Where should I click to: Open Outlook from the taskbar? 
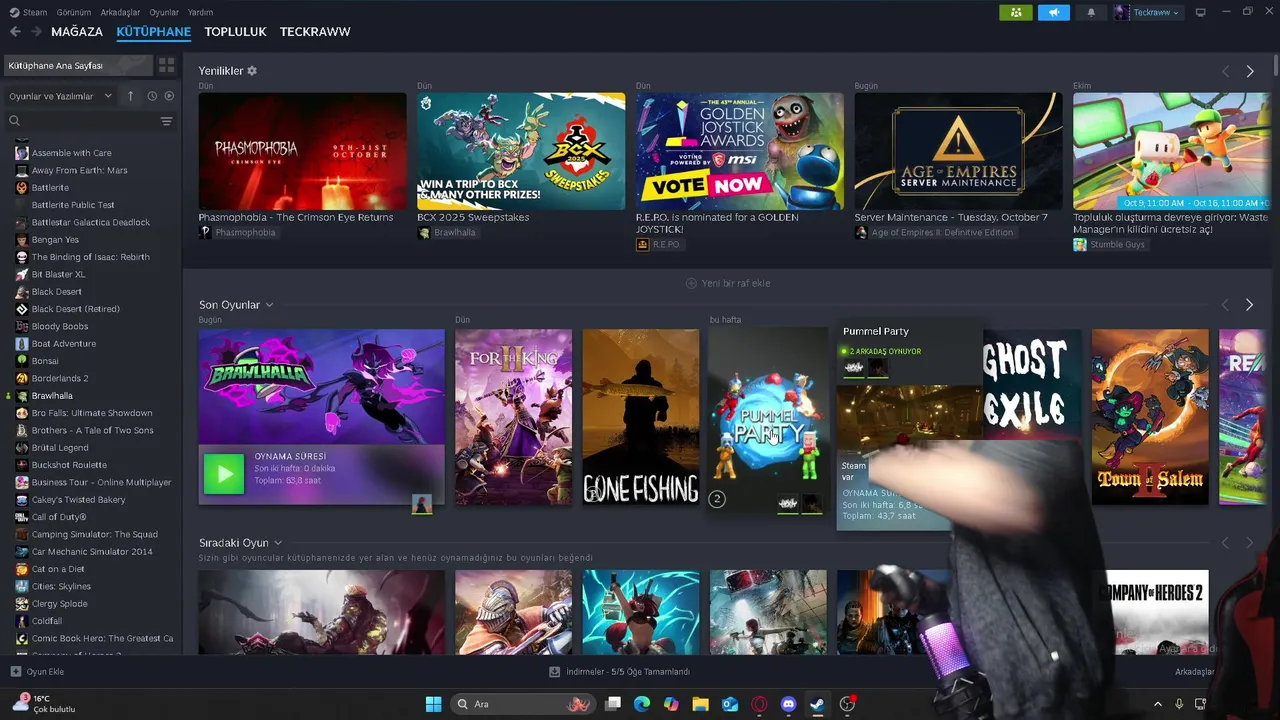(x=730, y=704)
